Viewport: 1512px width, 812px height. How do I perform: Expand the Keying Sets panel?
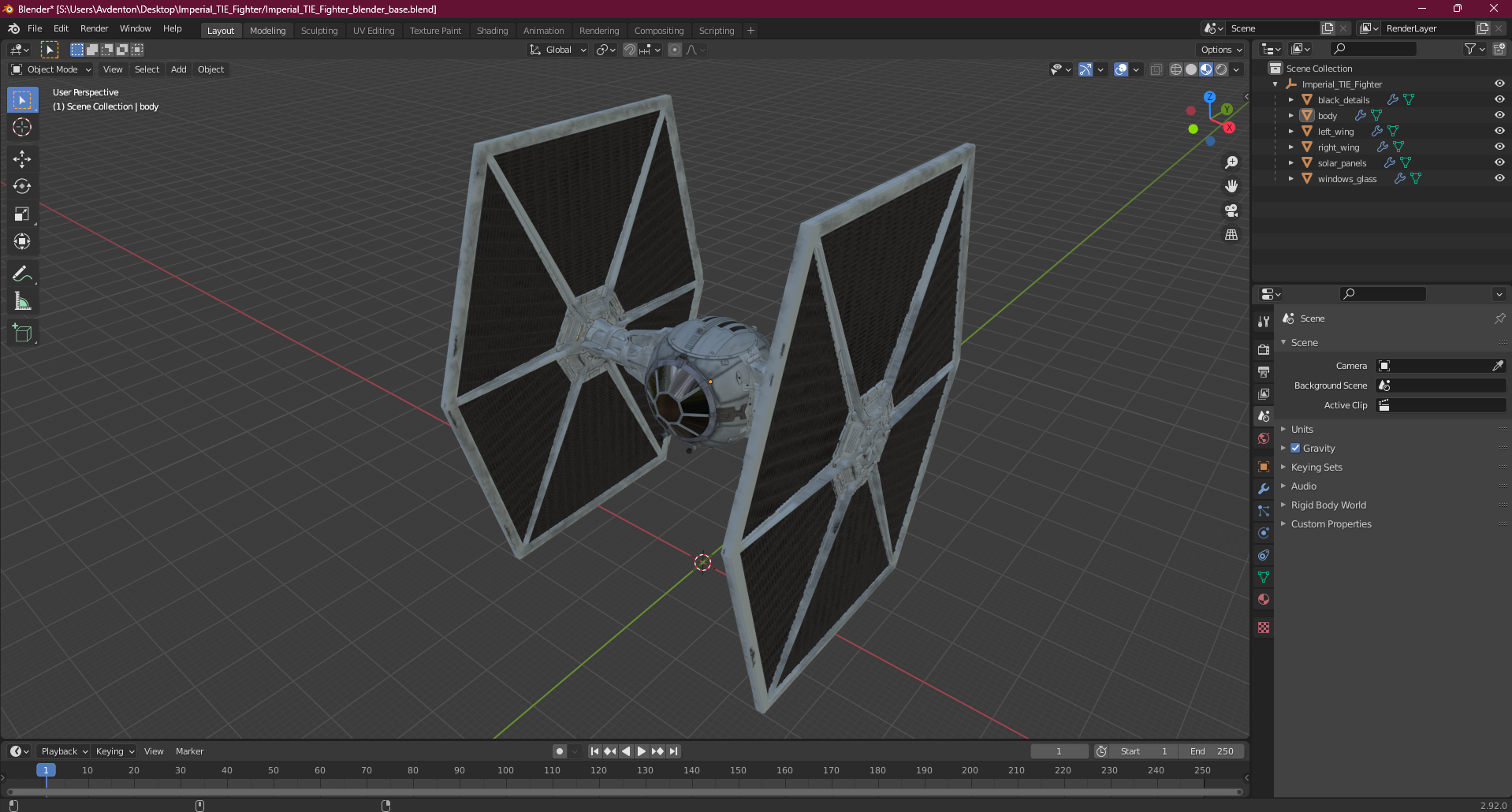[x=1283, y=467]
